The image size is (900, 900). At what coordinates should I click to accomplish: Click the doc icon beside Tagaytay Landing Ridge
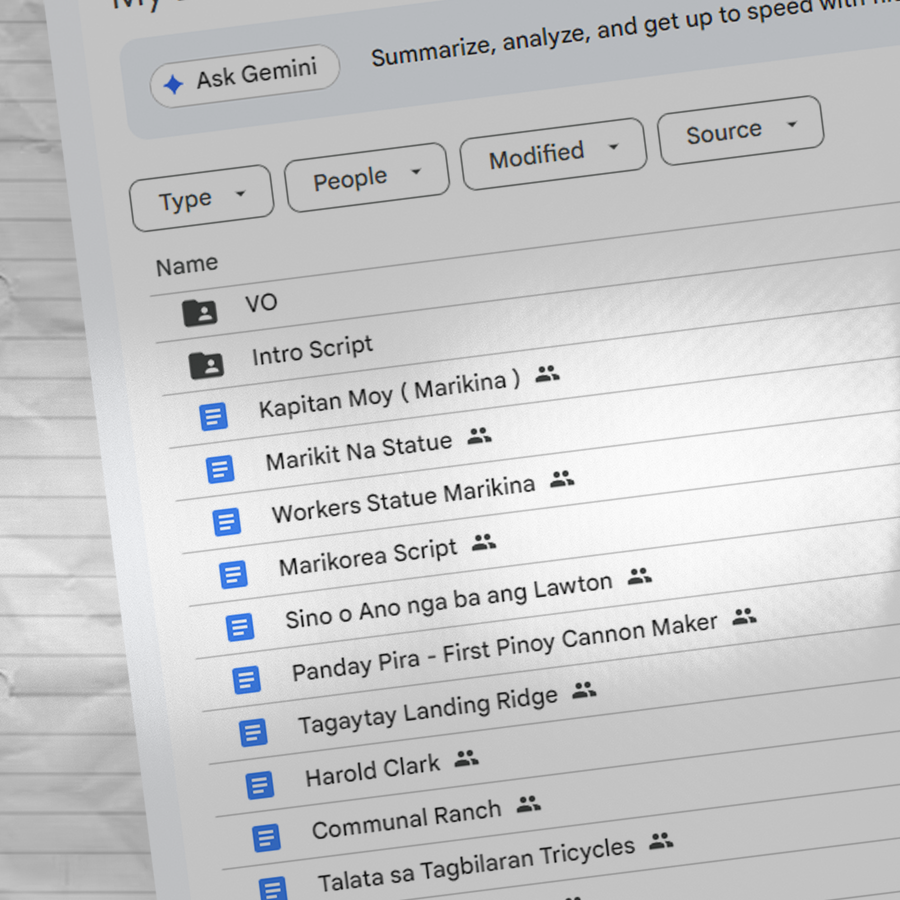pyautogui.click(x=253, y=732)
